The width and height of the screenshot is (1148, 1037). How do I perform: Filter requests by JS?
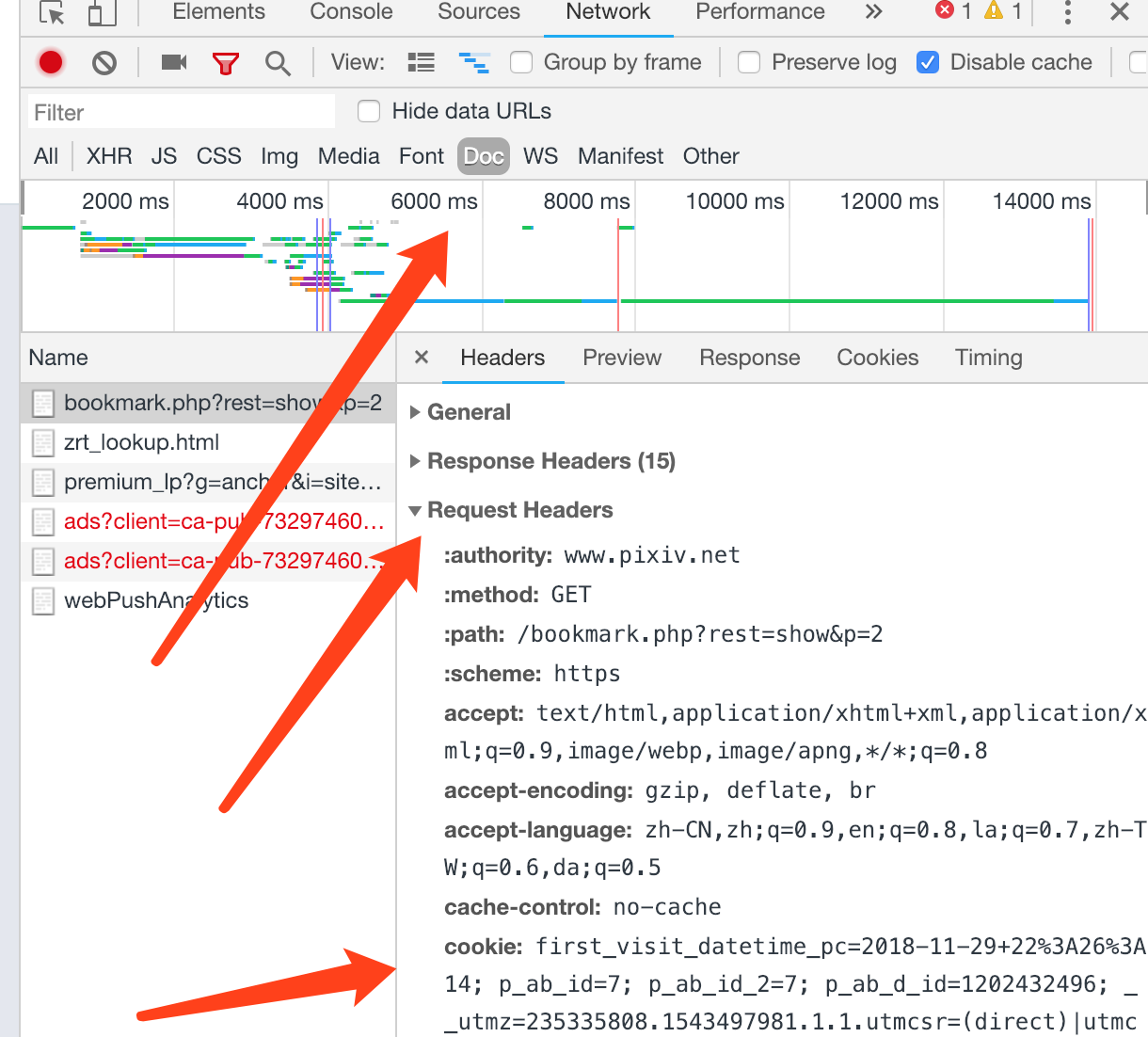pyautogui.click(x=164, y=156)
